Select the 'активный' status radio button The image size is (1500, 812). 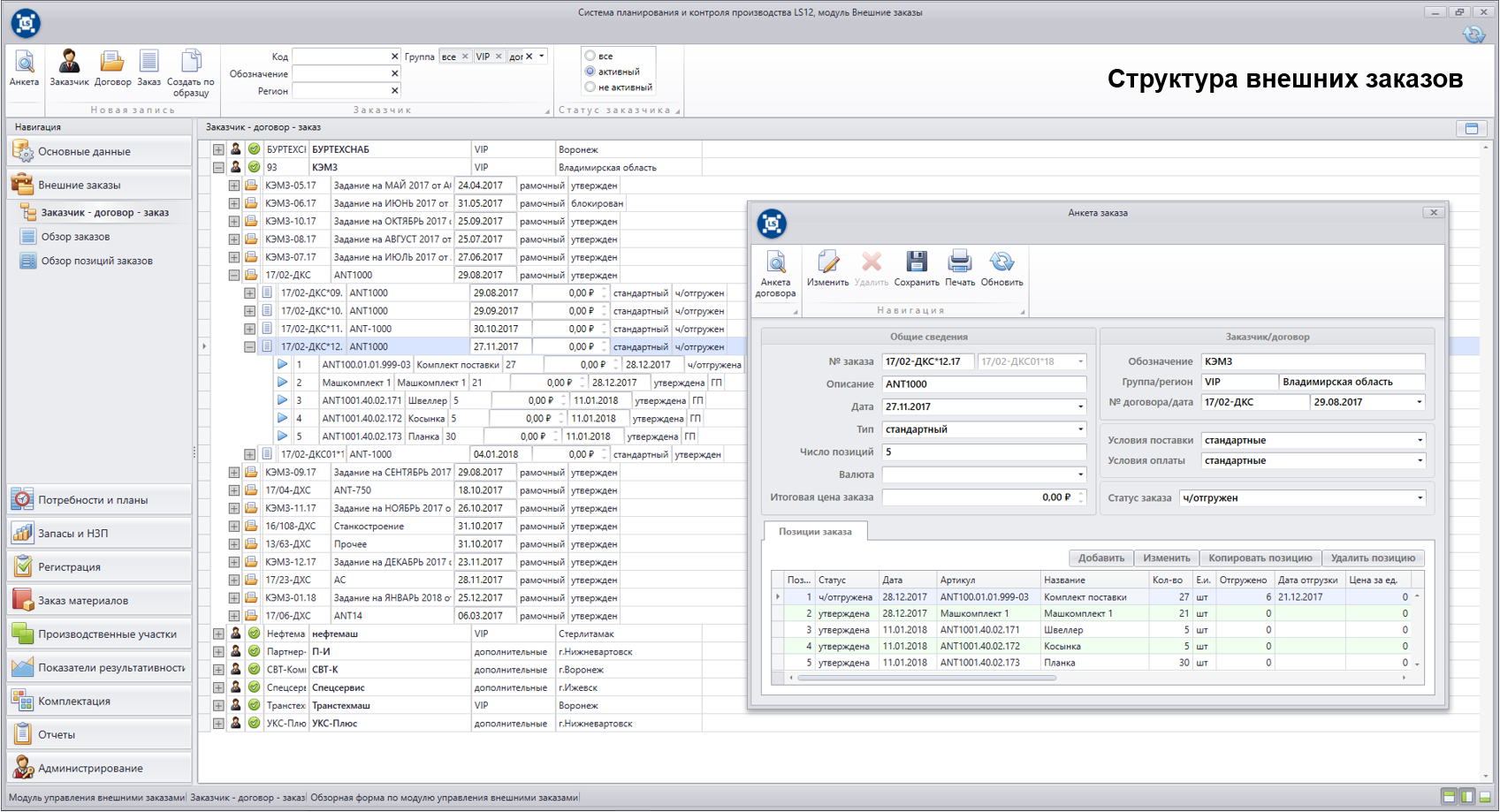[590, 72]
